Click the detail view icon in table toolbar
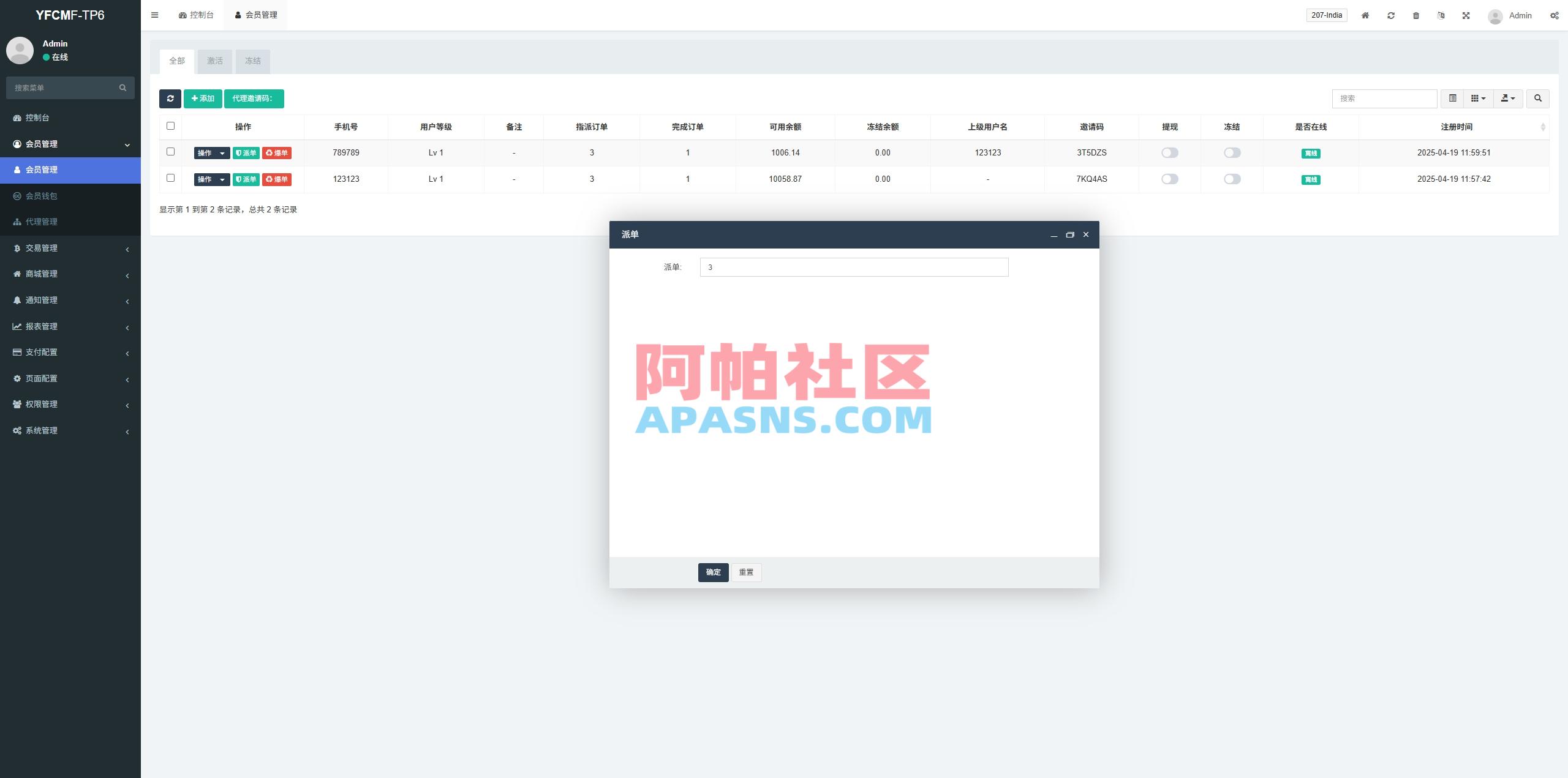The height and width of the screenshot is (778, 1568). point(1452,99)
